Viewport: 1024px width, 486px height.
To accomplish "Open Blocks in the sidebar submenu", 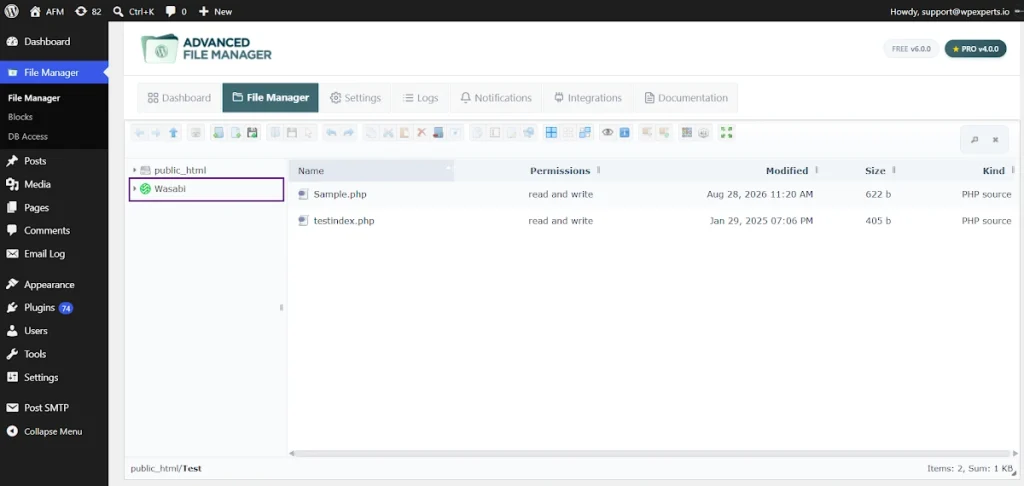I will (x=20, y=117).
